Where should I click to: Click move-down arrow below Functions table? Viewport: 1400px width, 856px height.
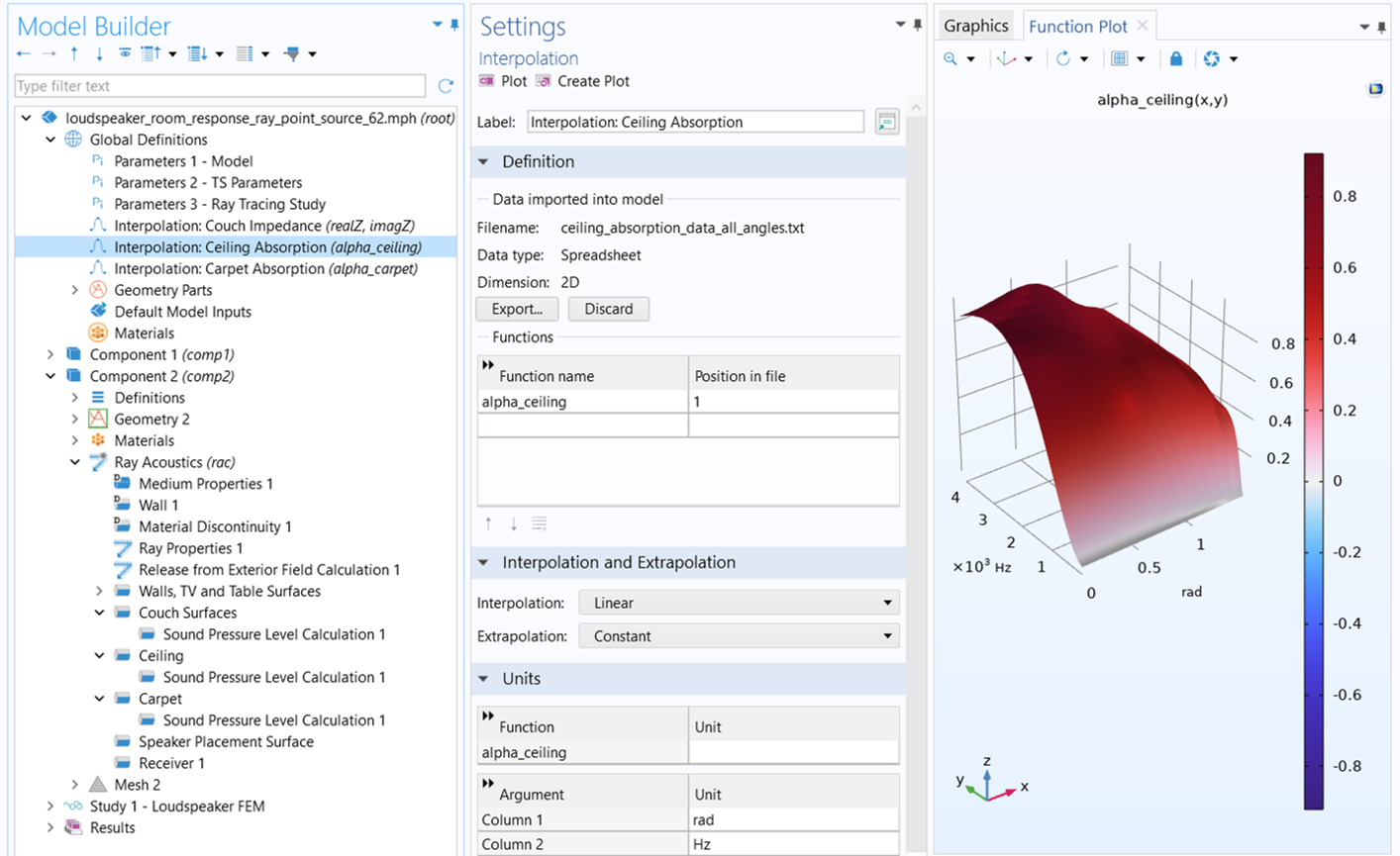coord(513,523)
